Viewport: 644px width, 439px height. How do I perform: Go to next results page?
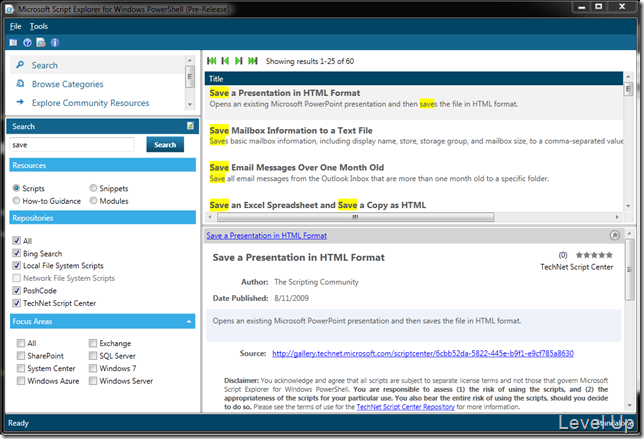239,61
